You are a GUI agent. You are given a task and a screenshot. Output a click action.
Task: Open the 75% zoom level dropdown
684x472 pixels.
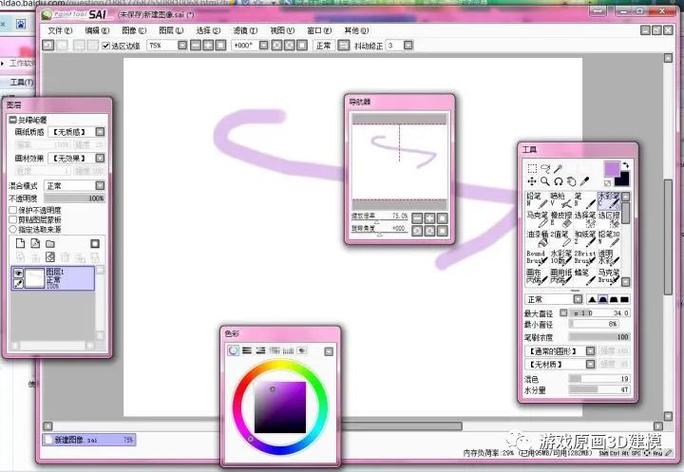tap(182, 45)
